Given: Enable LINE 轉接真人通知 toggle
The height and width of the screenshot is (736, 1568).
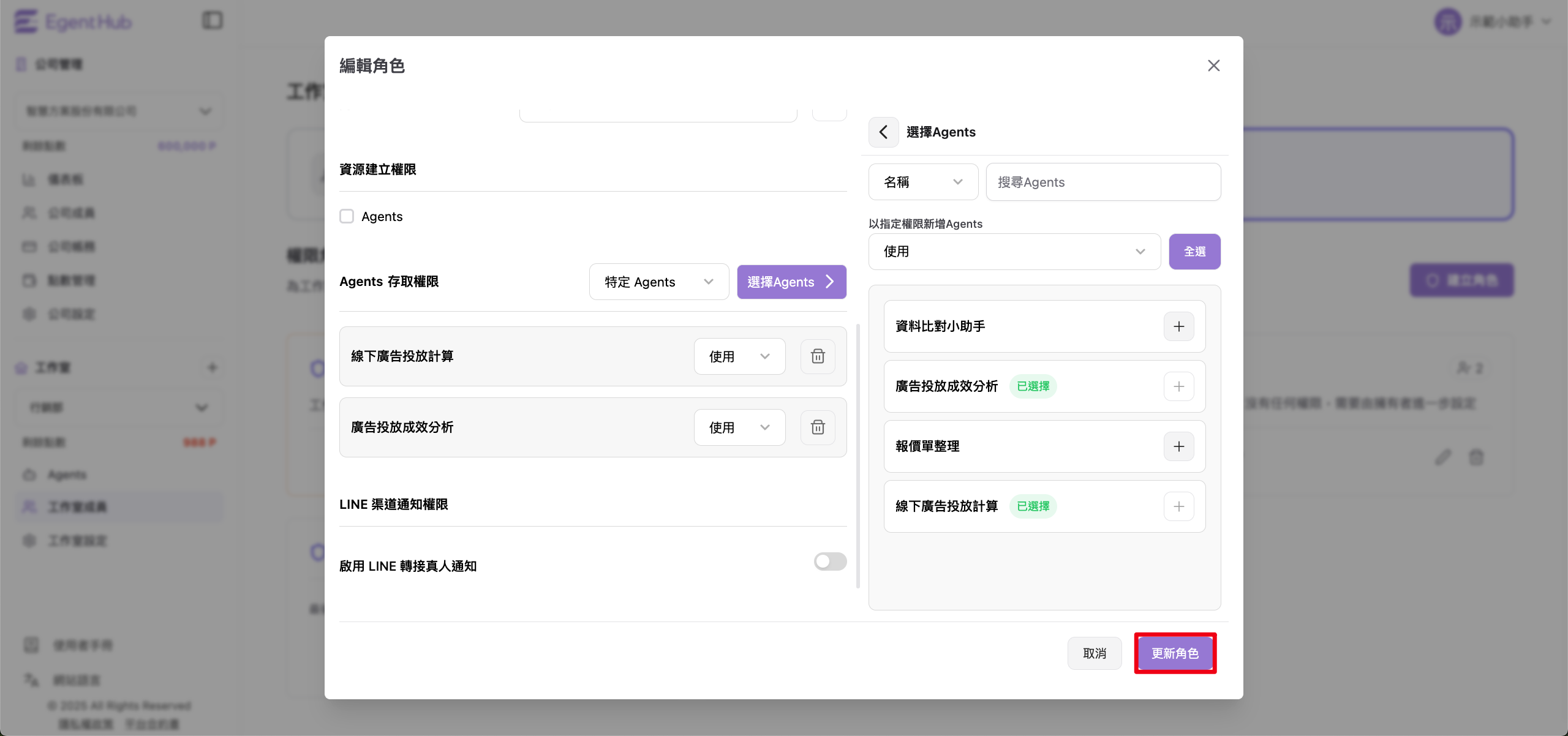Looking at the screenshot, I should point(830,561).
